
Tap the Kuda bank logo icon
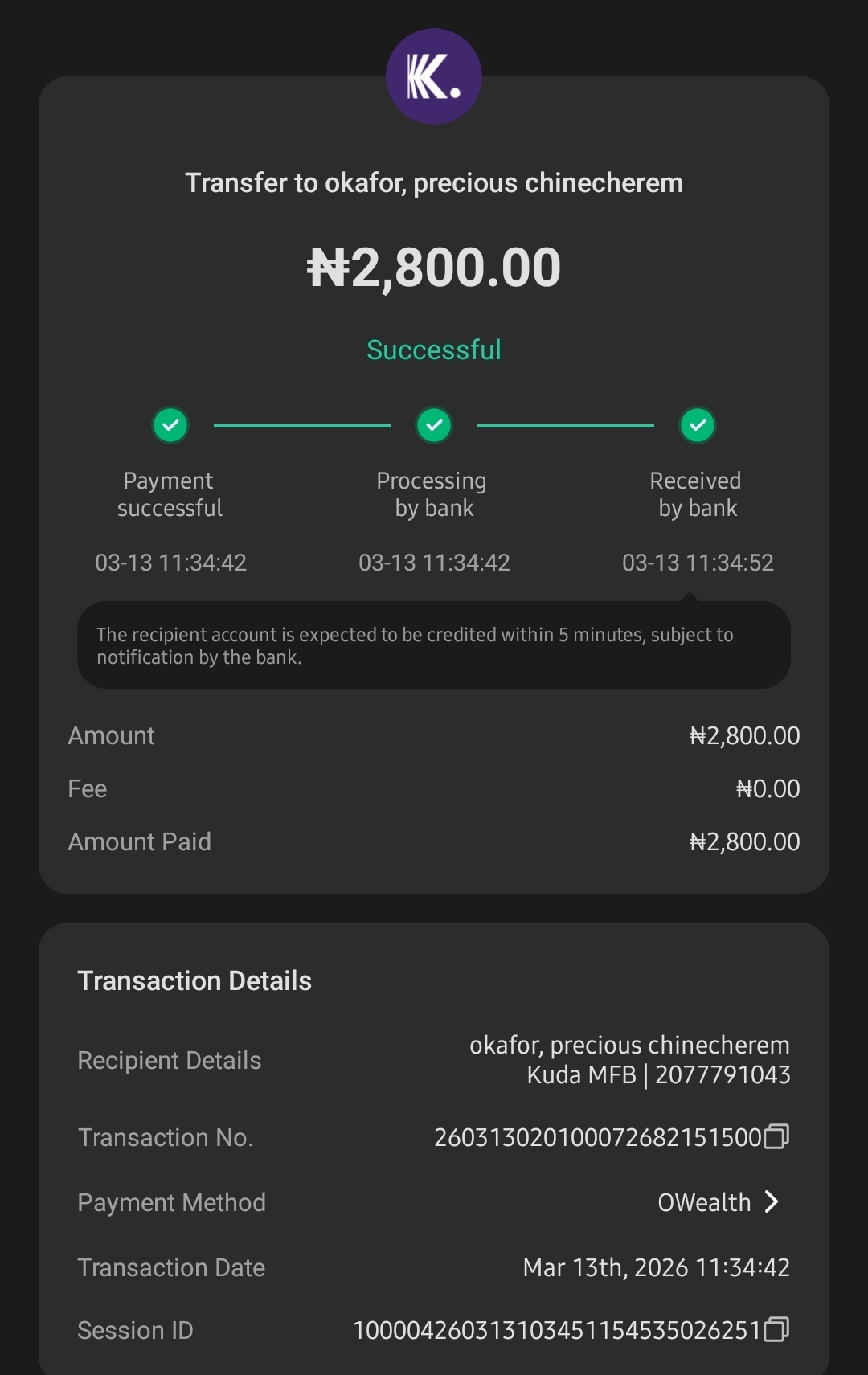tap(434, 77)
